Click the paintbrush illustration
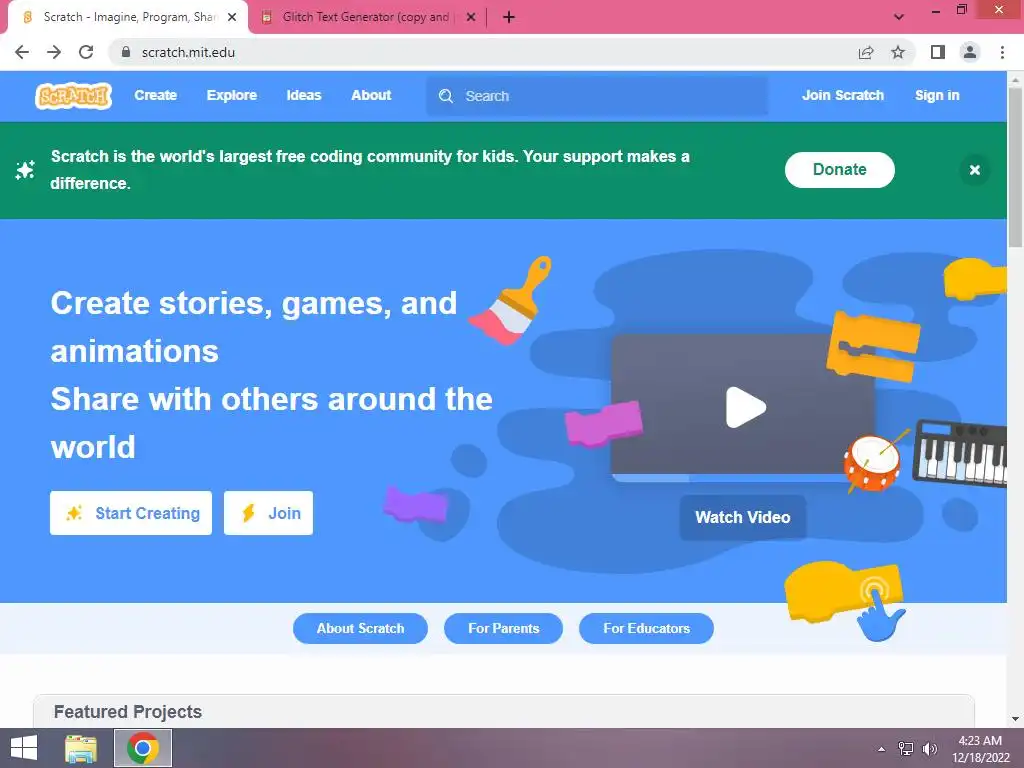This screenshot has height=768, width=1024. coord(511,300)
